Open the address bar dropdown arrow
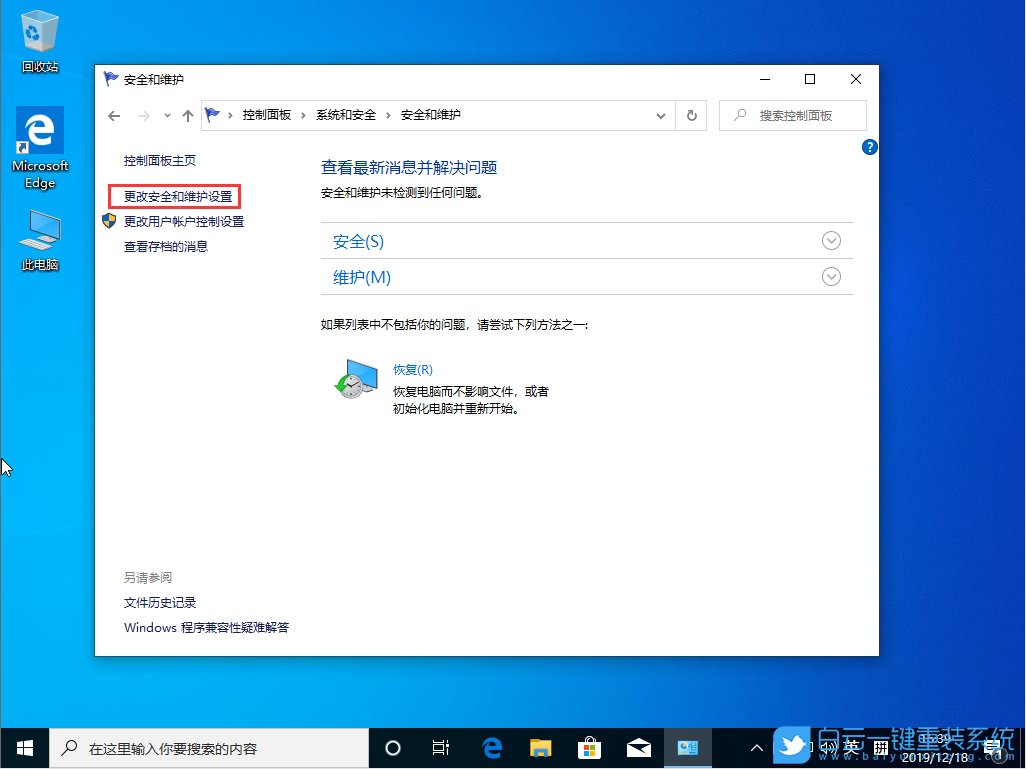The height and width of the screenshot is (769, 1026). click(660, 115)
